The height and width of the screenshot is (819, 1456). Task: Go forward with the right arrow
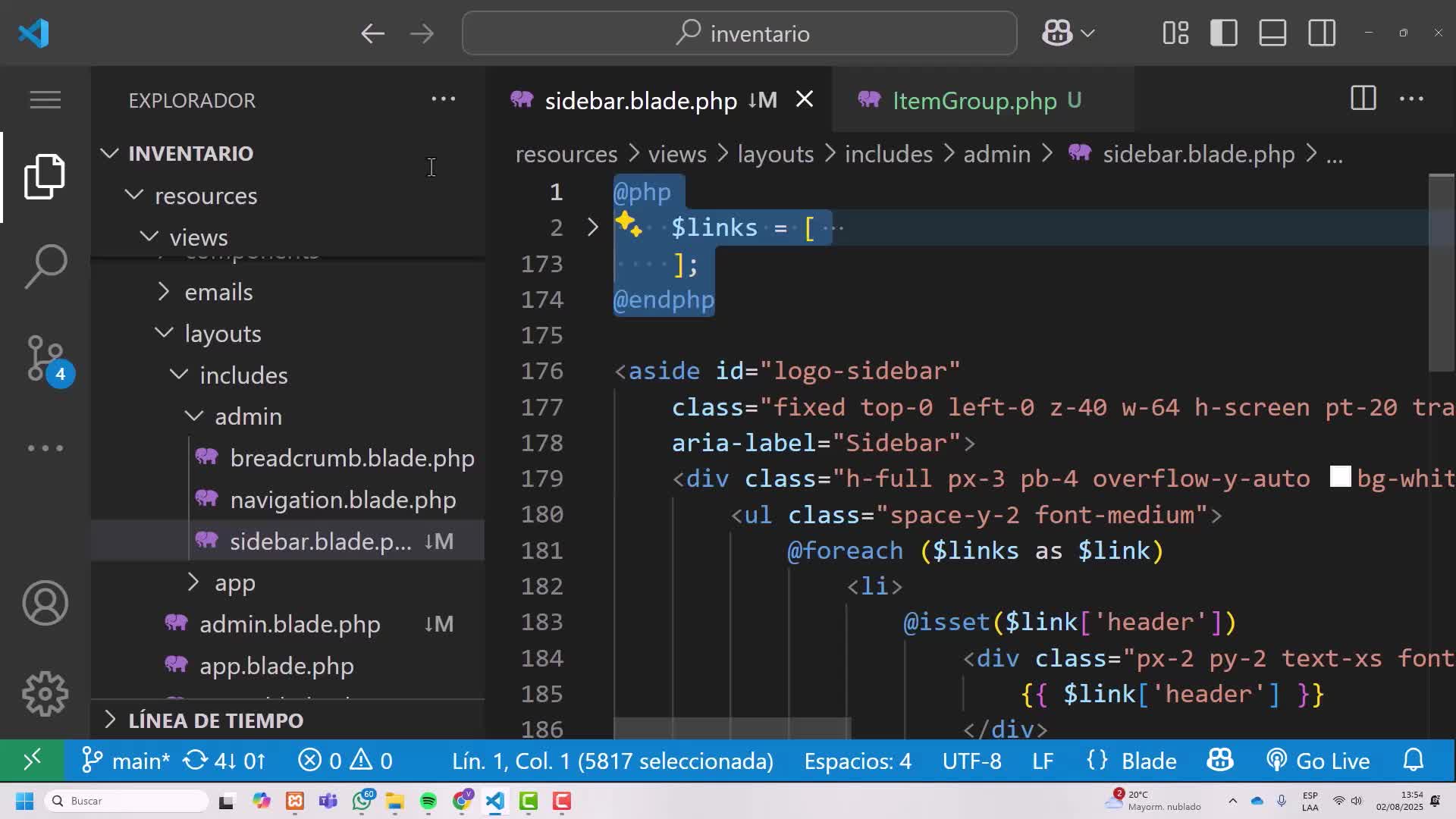(422, 33)
